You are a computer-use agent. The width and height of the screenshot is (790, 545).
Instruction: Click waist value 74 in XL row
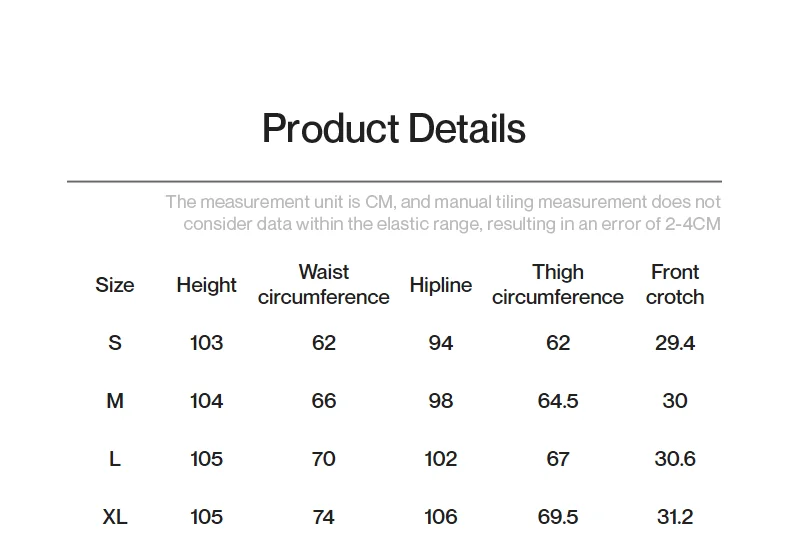(x=323, y=517)
